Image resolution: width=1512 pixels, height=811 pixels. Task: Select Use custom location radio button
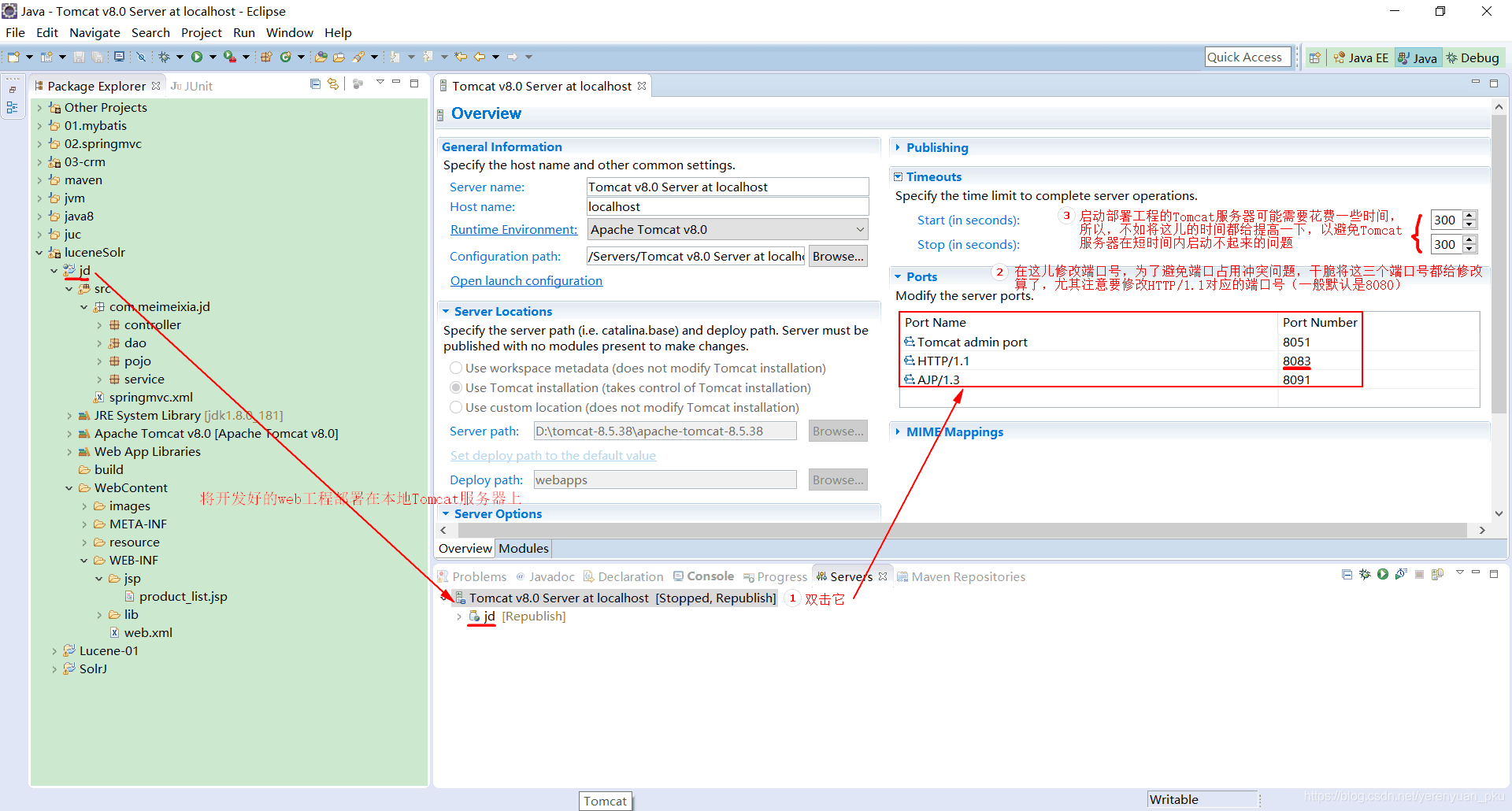click(456, 407)
